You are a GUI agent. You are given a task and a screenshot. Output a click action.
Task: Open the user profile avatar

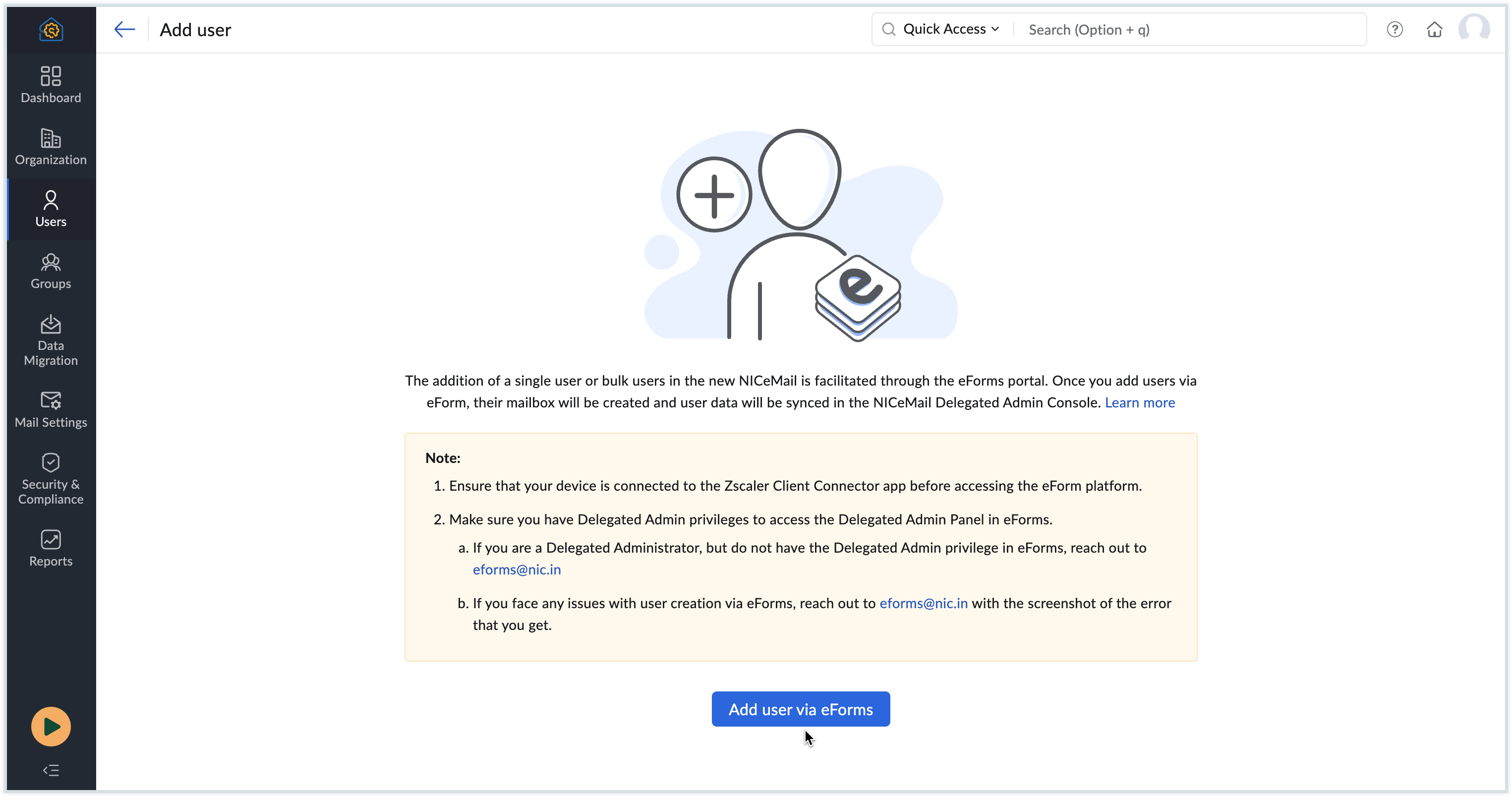1474,29
